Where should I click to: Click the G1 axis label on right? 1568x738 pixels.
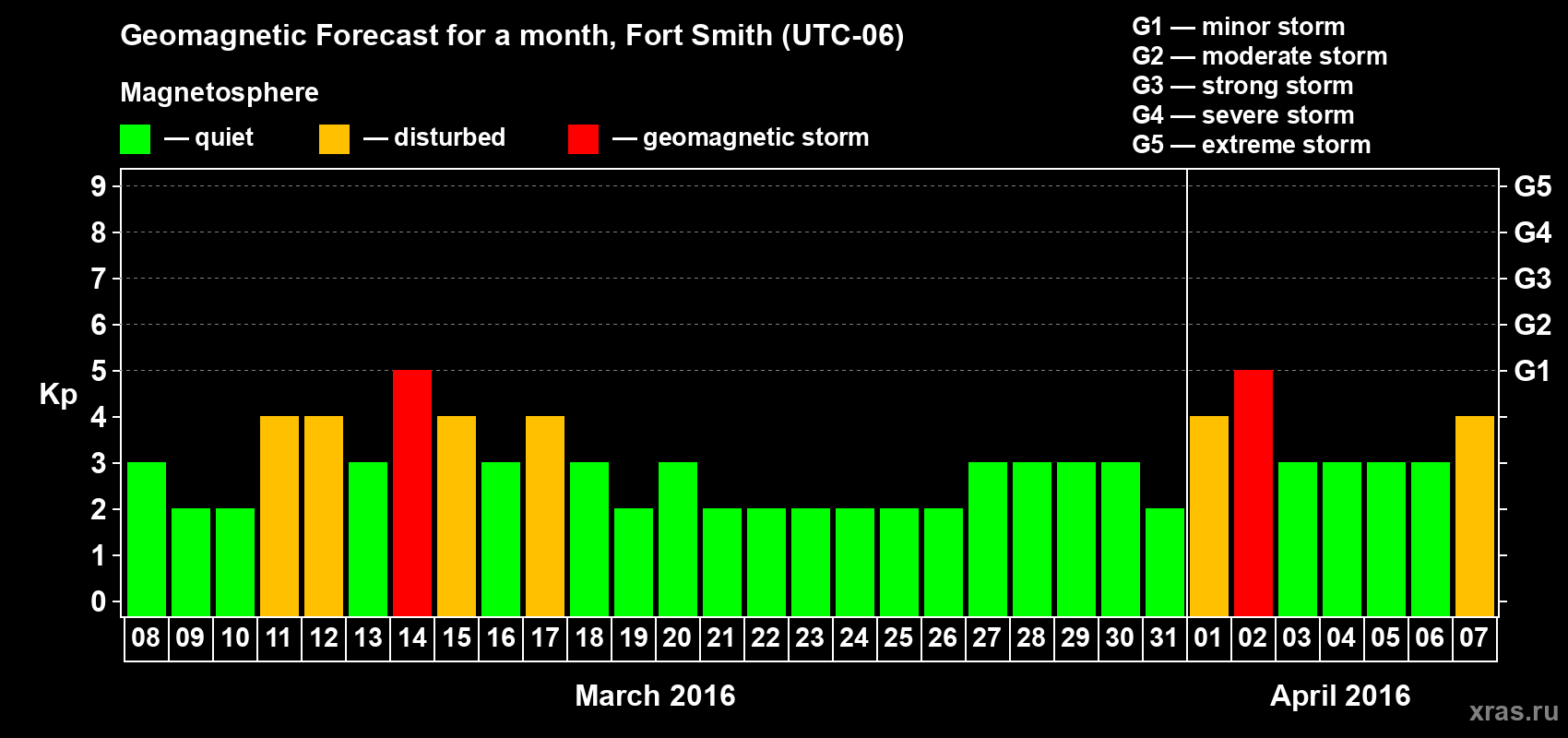click(1532, 371)
